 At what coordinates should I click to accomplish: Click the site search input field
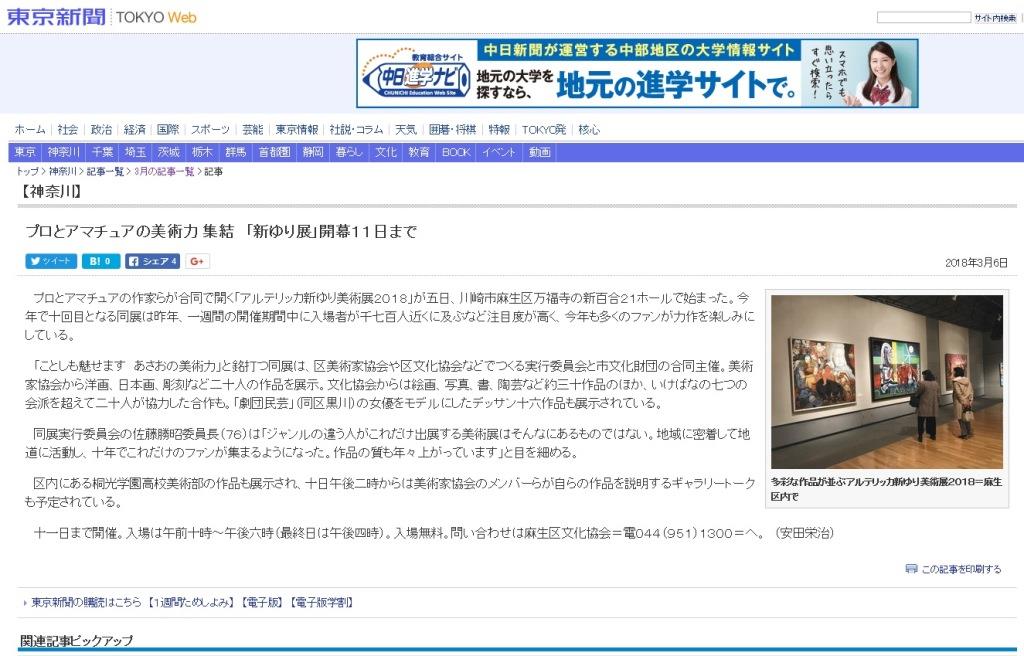tap(923, 18)
